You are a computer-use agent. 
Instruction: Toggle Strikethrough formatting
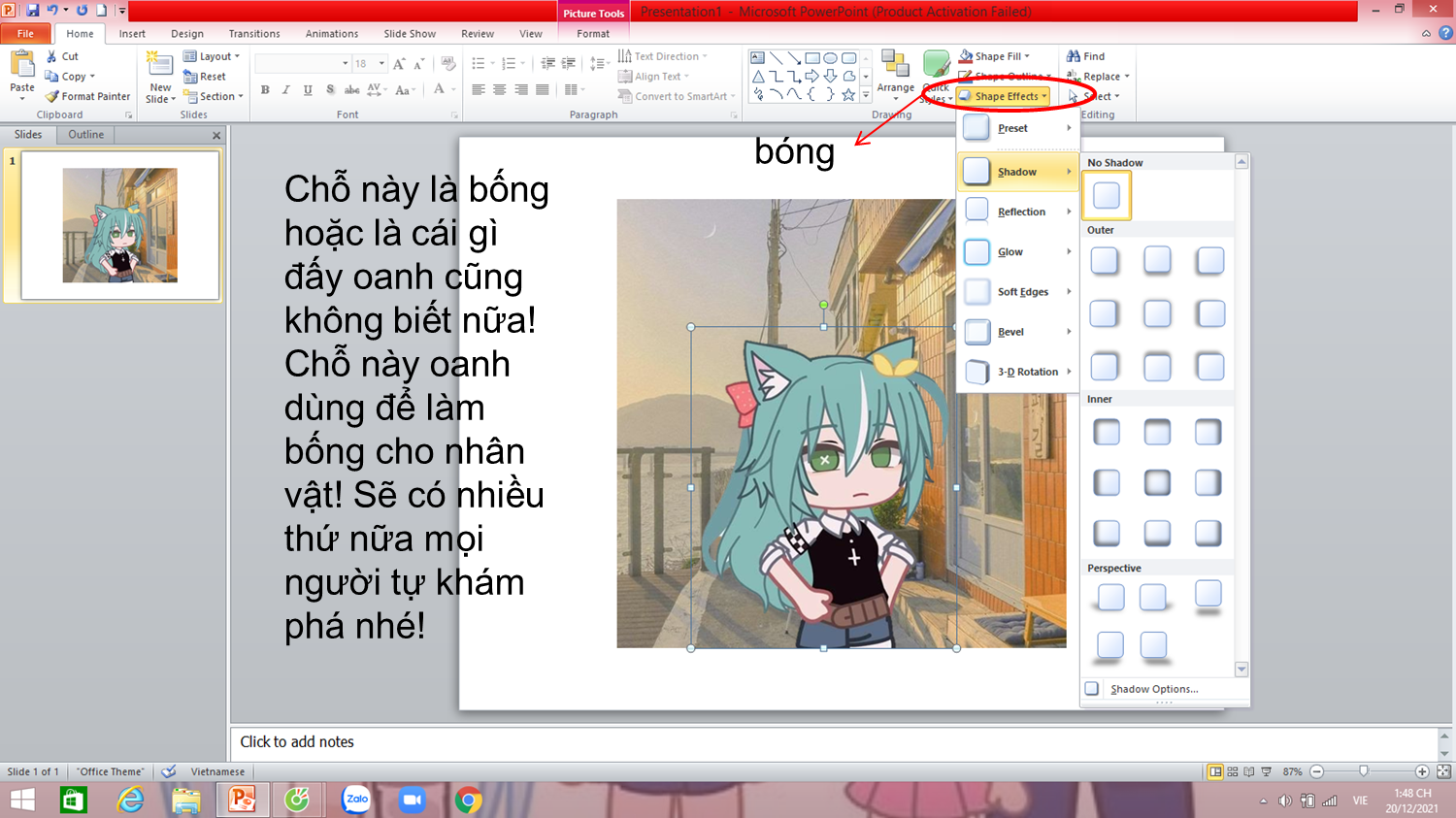coord(351,90)
